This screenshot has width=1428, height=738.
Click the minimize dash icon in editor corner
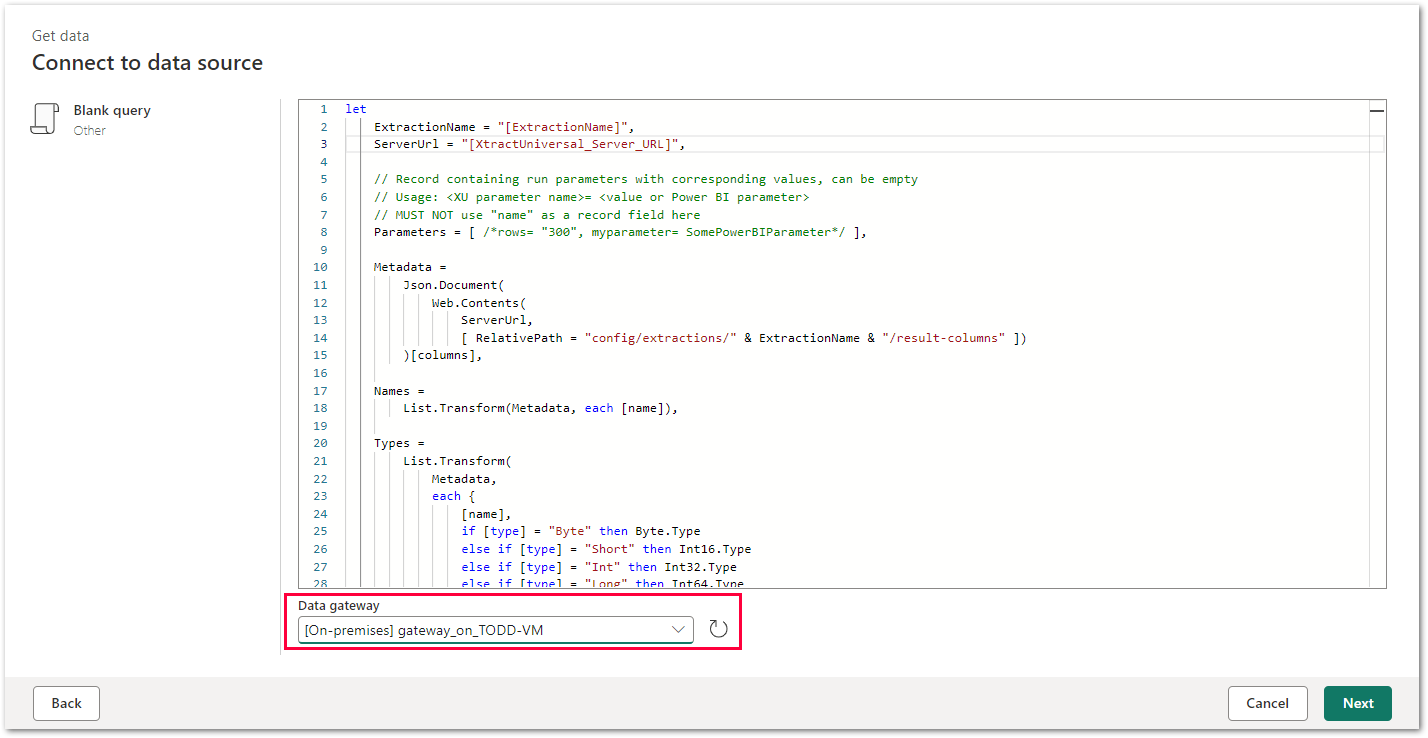(x=1376, y=111)
